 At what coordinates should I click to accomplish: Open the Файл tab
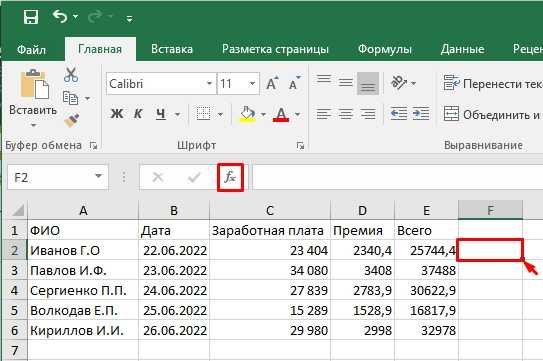pyautogui.click(x=31, y=49)
